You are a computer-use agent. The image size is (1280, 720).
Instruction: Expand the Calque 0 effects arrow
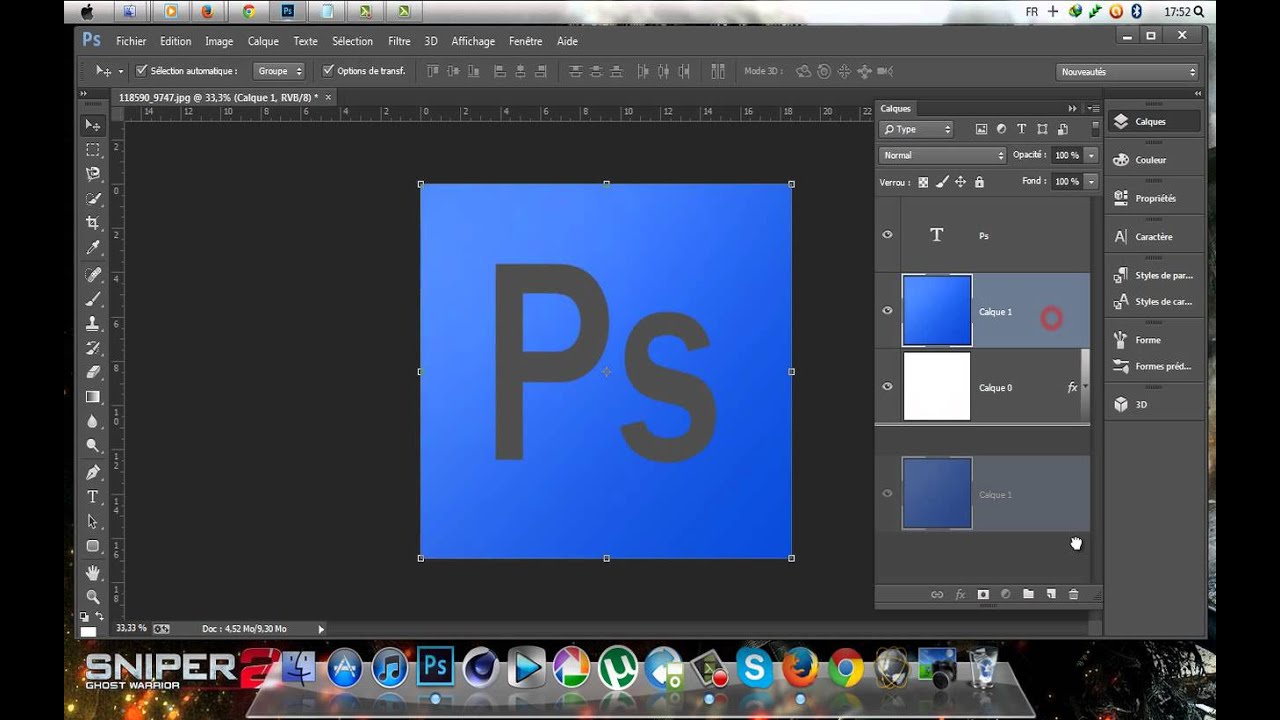(1085, 387)
